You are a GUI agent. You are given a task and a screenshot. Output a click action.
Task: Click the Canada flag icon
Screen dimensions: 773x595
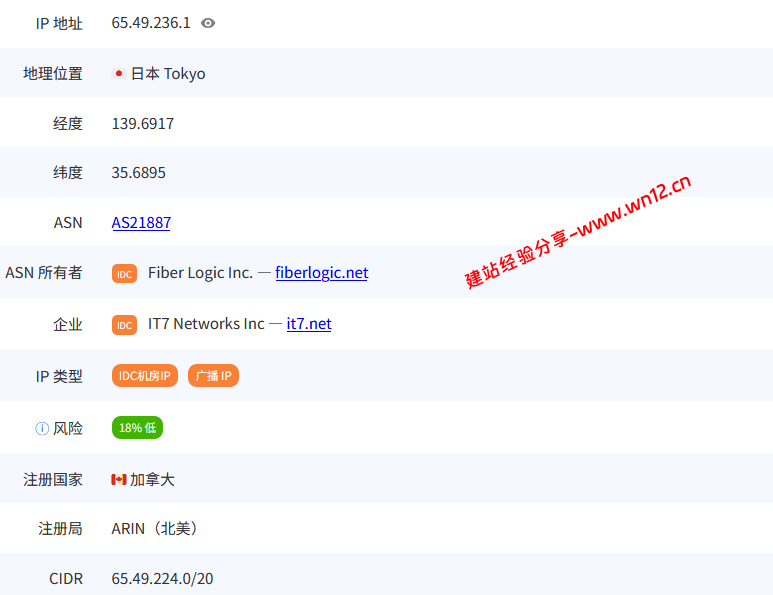click(x=118, y=479)
